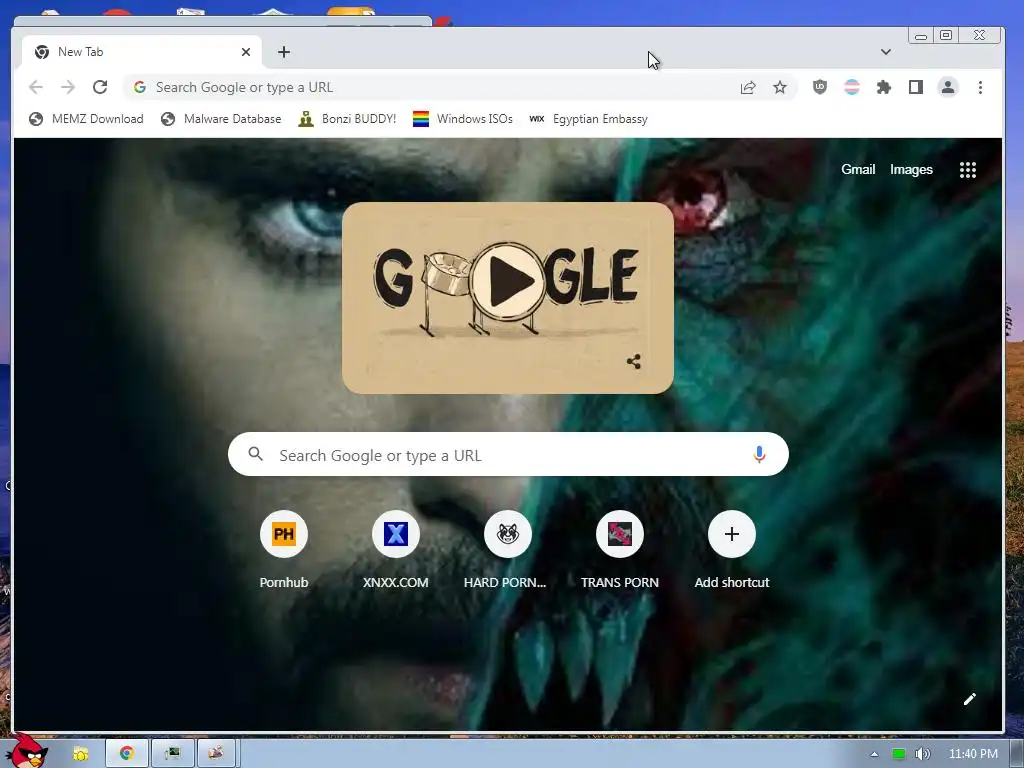Open the Extensions puzzle piece menu

(884, 87)
